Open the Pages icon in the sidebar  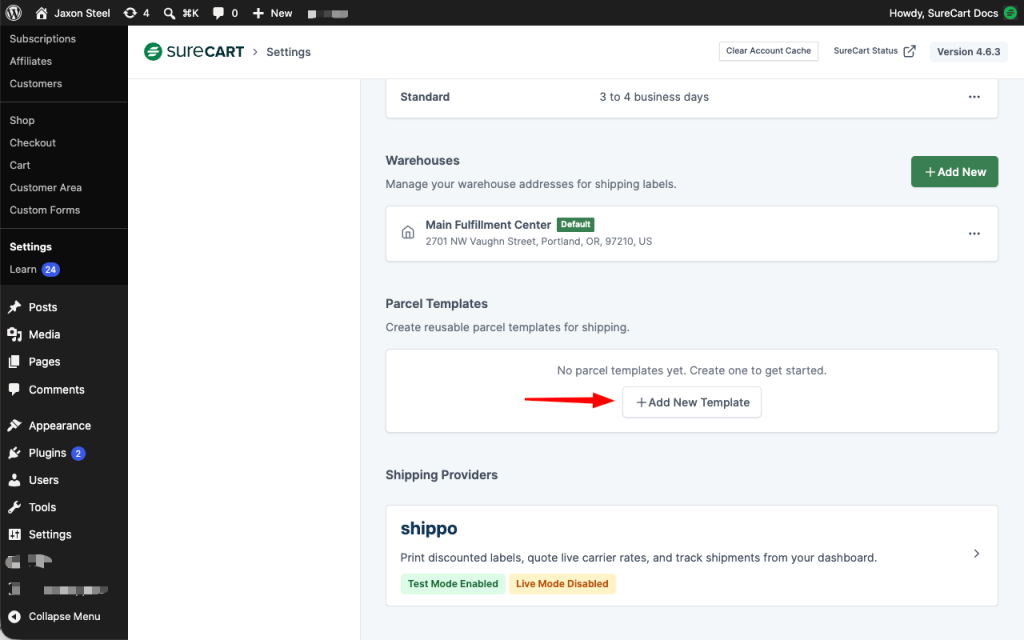(14, 362)
